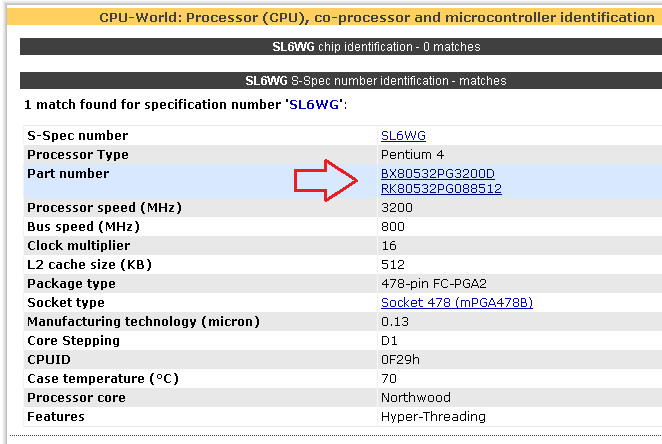Select the 'Bus speed (MHz)' label
The height and width of the screenshot is (444, 662).
click(x=83, y=226)
